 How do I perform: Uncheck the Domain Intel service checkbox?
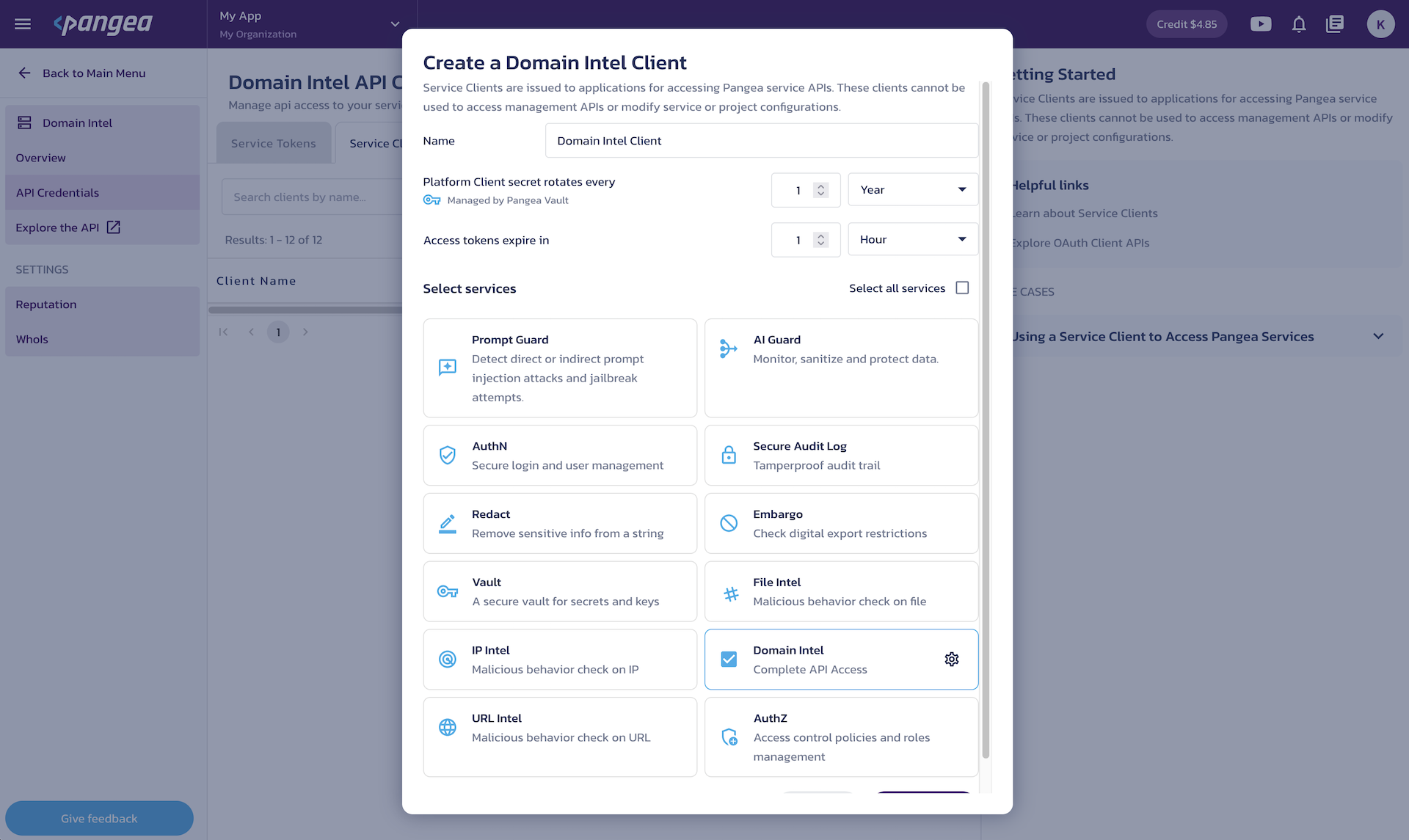click(729, 660)
